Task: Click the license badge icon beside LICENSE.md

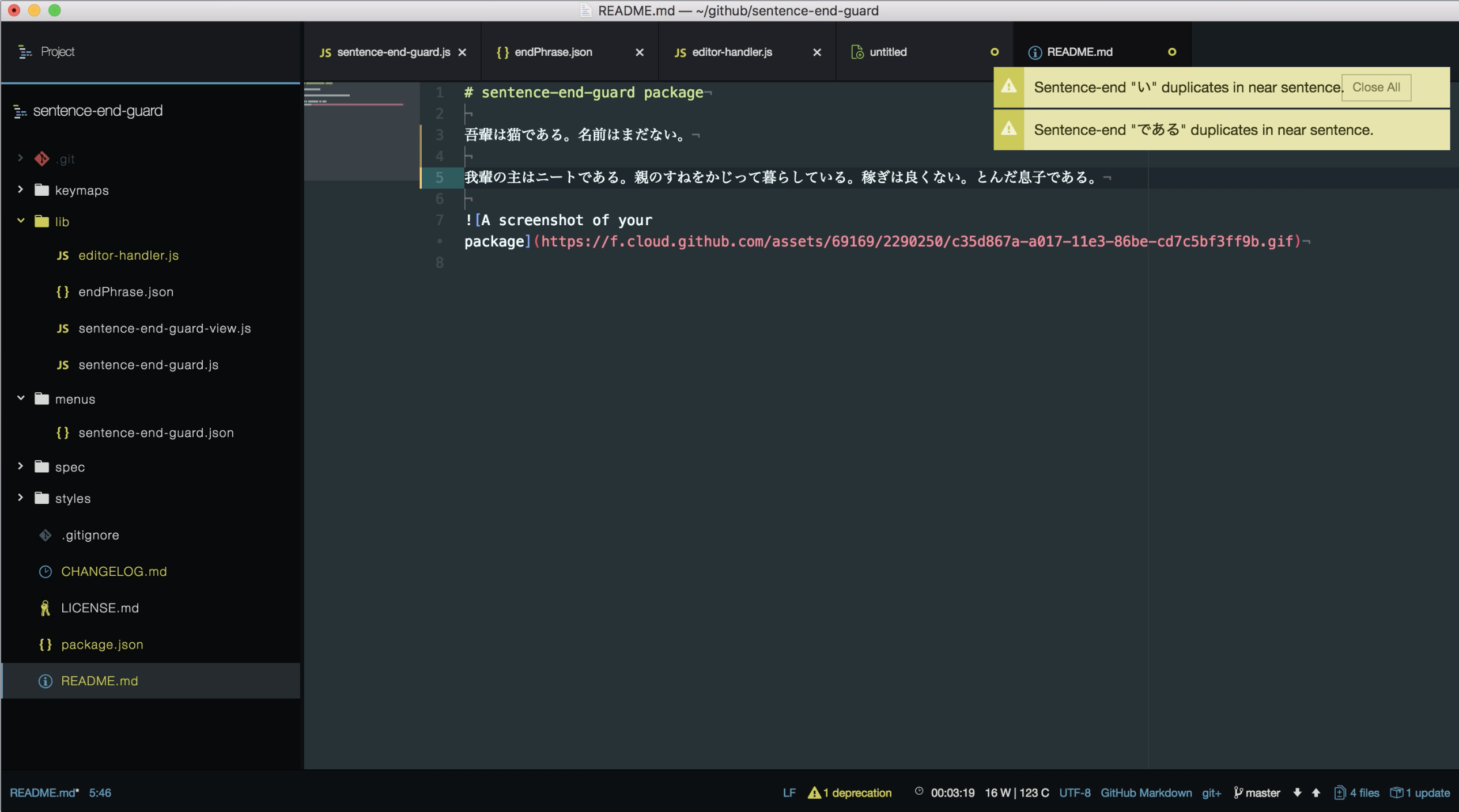Action: pos(46,608)
